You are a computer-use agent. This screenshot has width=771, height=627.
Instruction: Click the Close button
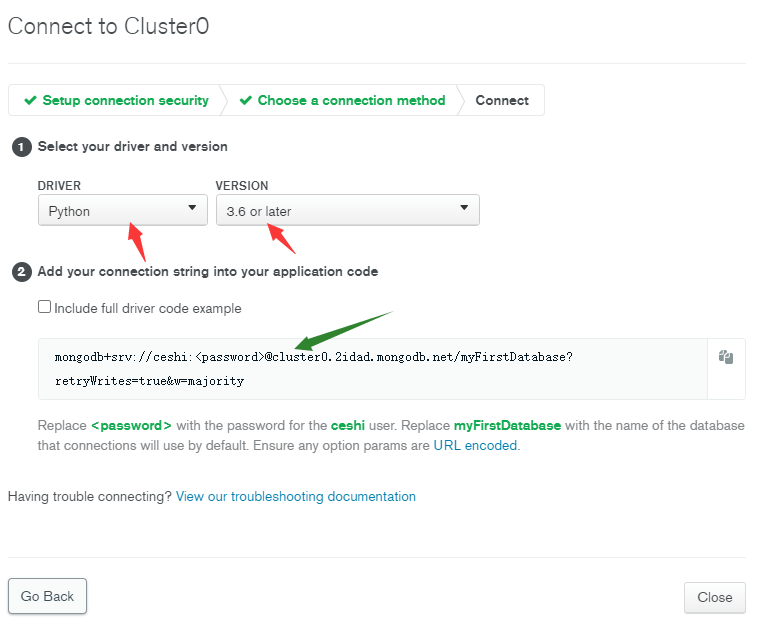714,597
